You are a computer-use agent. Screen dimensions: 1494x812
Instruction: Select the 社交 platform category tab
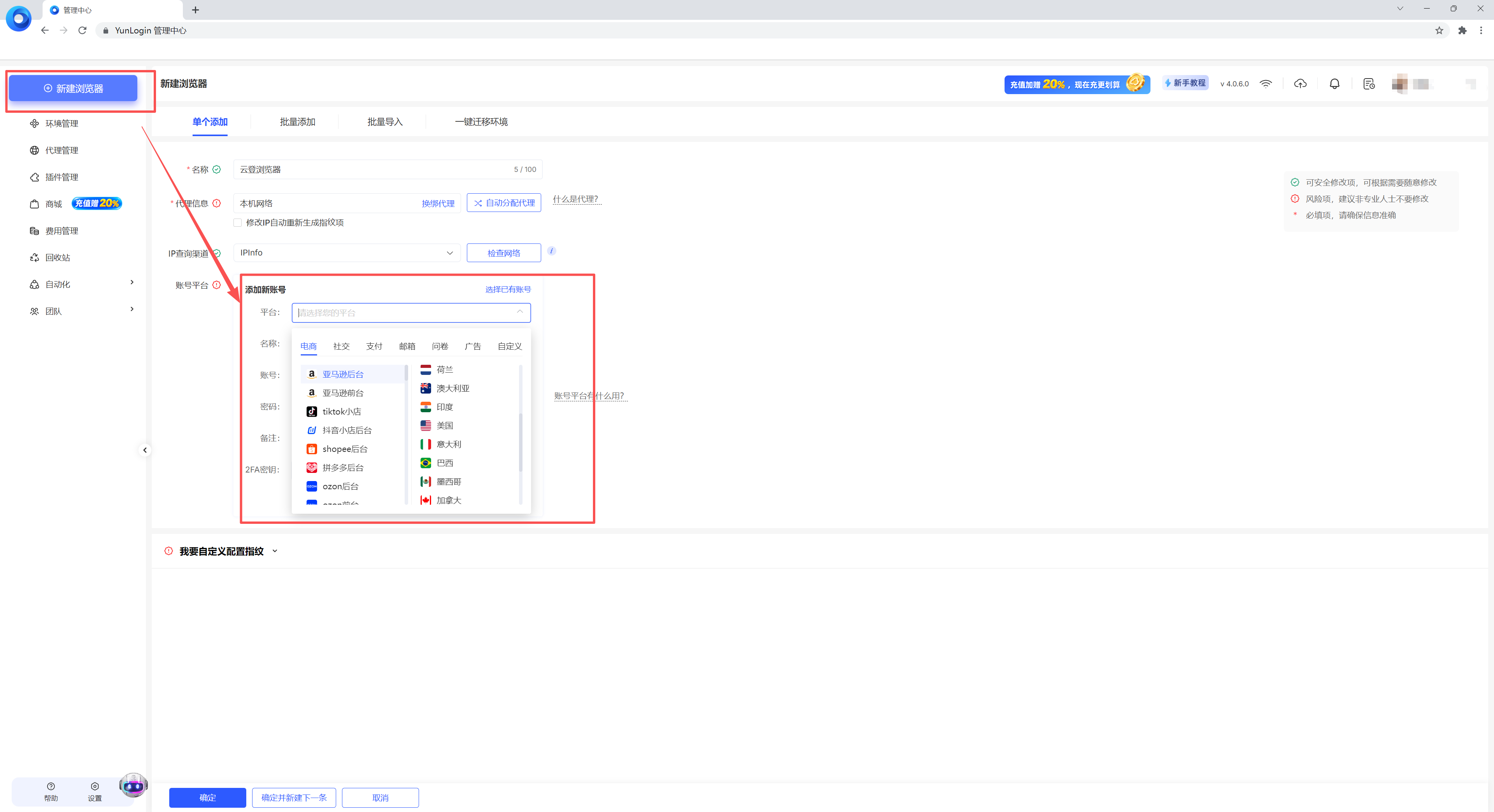click(341, 346)
